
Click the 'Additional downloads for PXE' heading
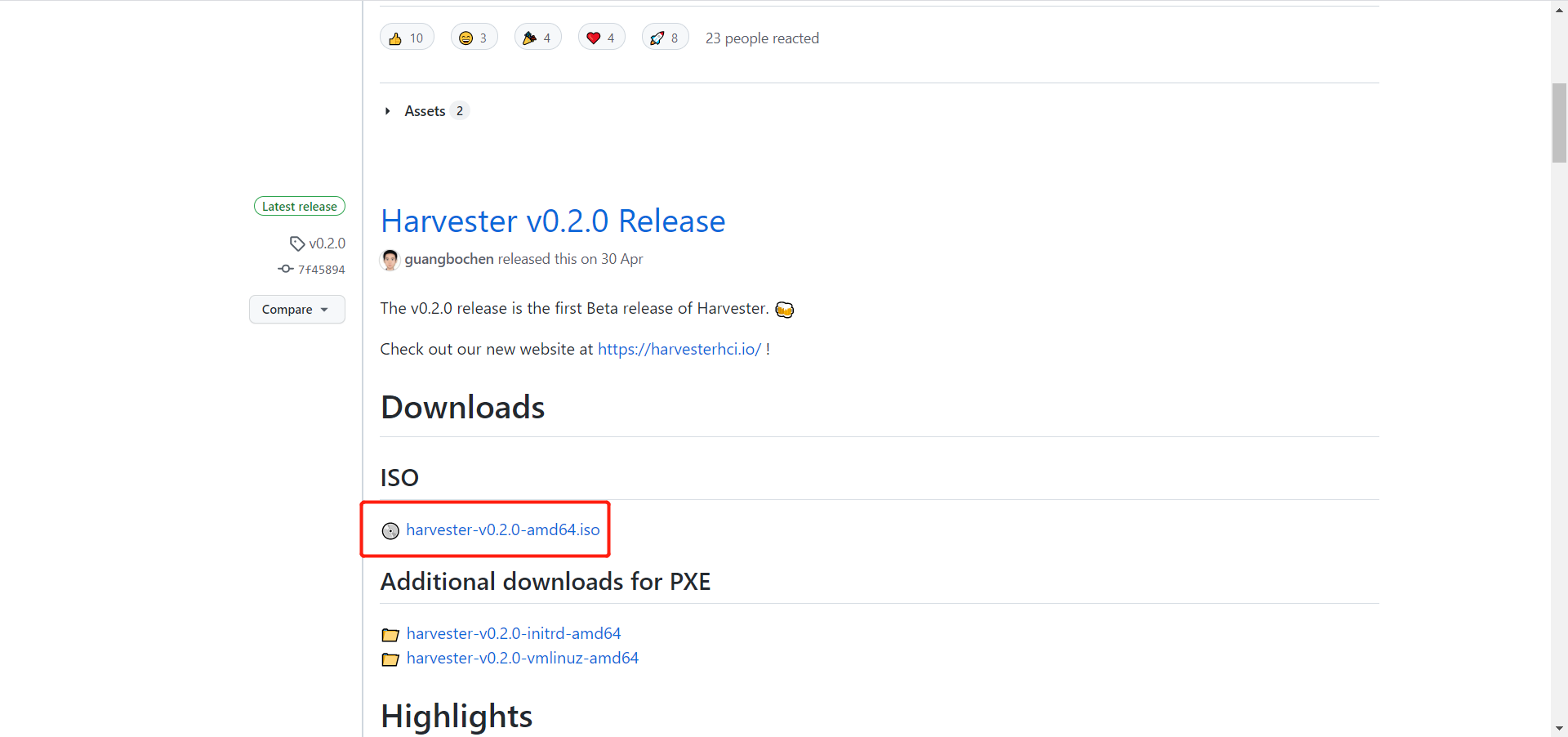coord(546,581)
